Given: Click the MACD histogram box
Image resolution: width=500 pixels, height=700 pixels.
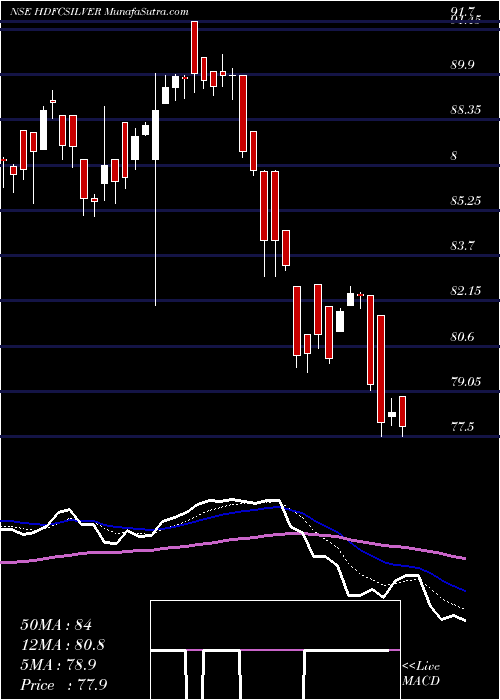Looking at the screenshot, I should 275,650.
